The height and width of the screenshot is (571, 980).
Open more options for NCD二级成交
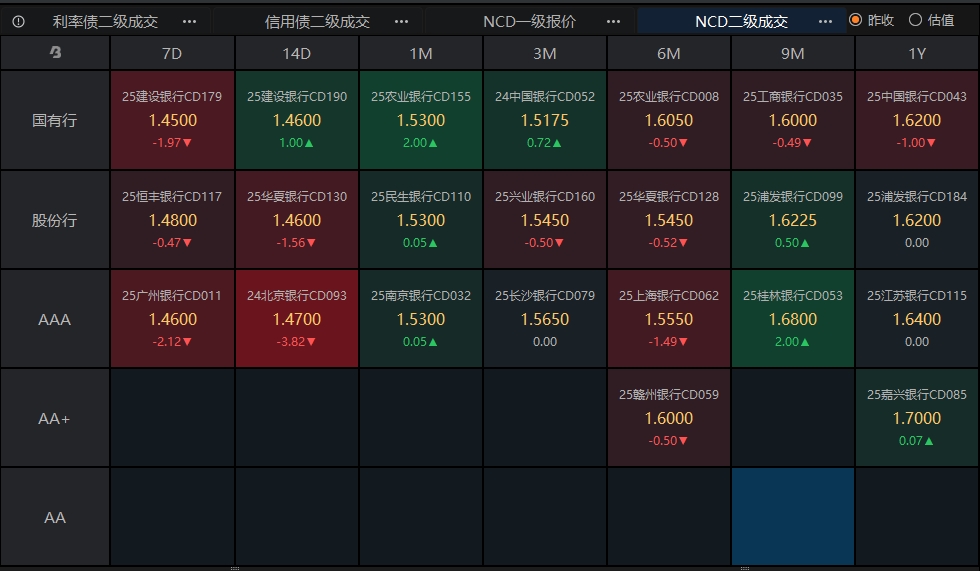(x=825, y=21)
